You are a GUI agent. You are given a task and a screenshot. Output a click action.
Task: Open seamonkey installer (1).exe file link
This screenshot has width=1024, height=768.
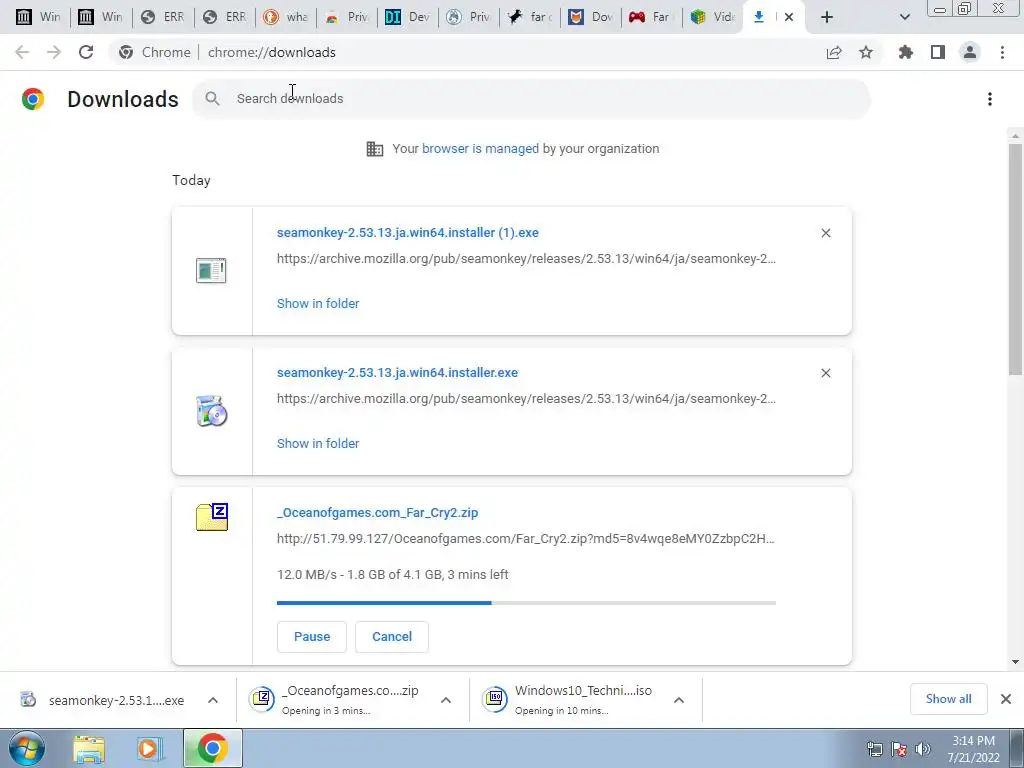coord(408,232)
